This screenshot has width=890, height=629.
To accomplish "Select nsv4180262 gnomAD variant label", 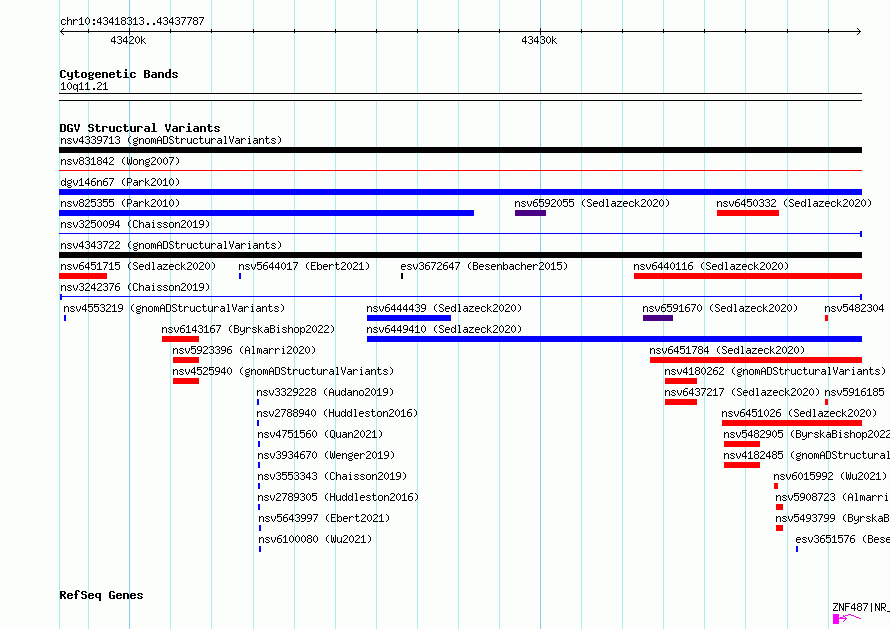I will point(775,371).
